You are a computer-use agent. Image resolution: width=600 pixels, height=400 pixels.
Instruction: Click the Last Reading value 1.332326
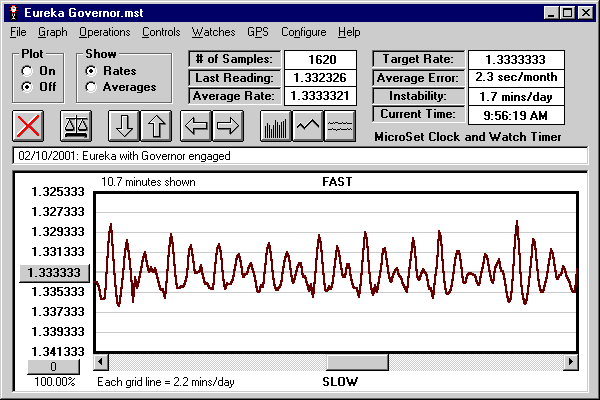coord(320,78)
